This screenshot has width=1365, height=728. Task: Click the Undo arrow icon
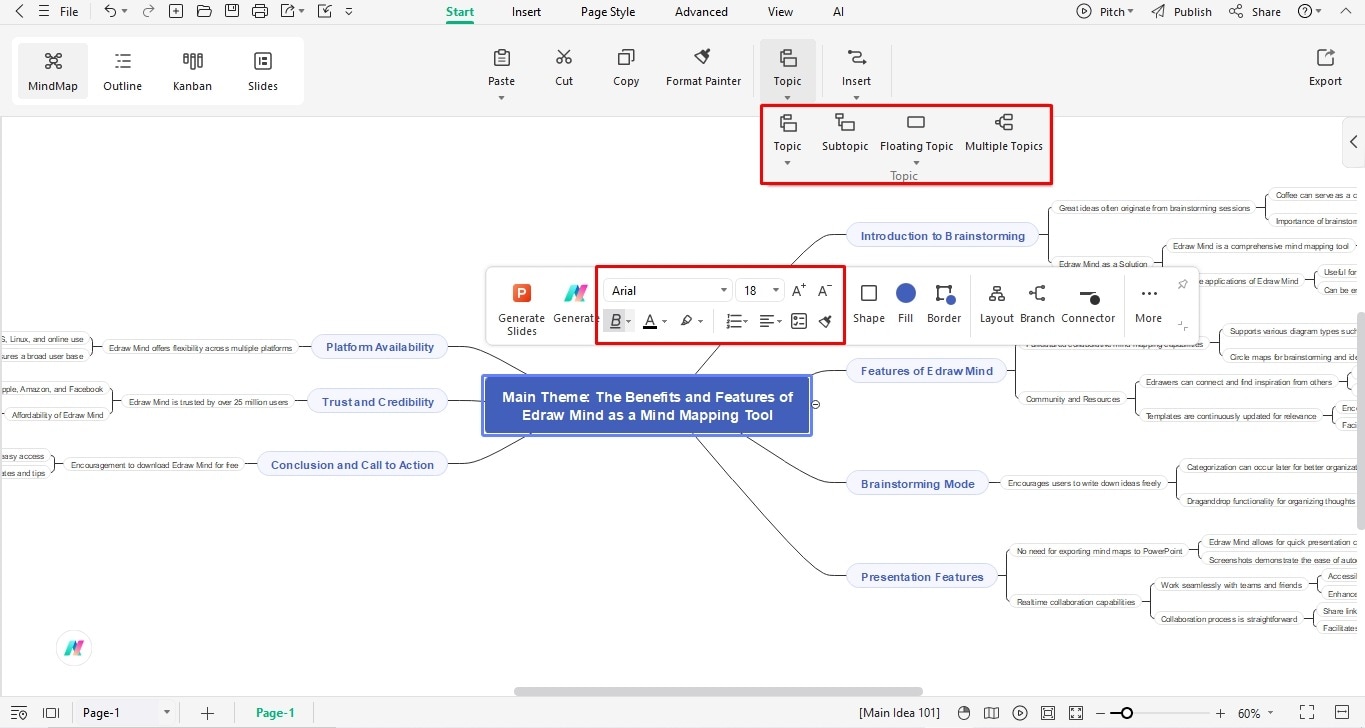click(109, 11)
